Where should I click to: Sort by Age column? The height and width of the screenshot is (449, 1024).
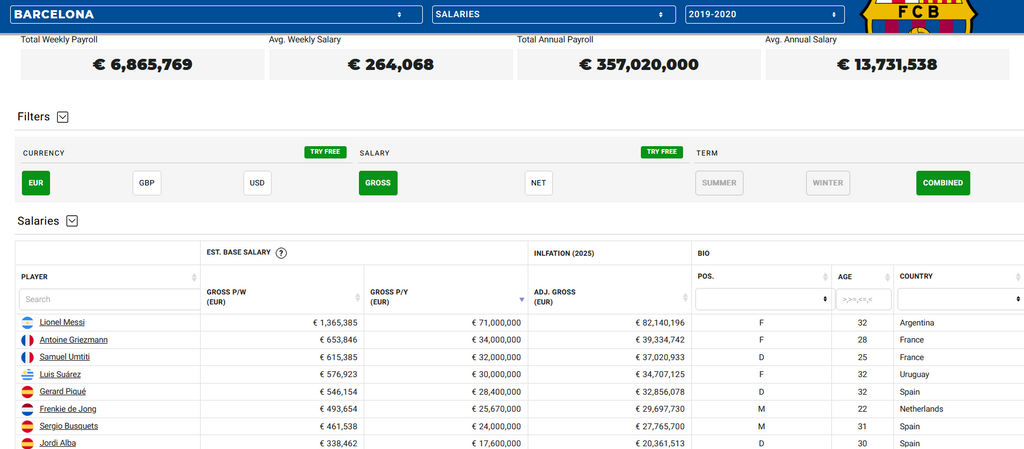(888, 277)
